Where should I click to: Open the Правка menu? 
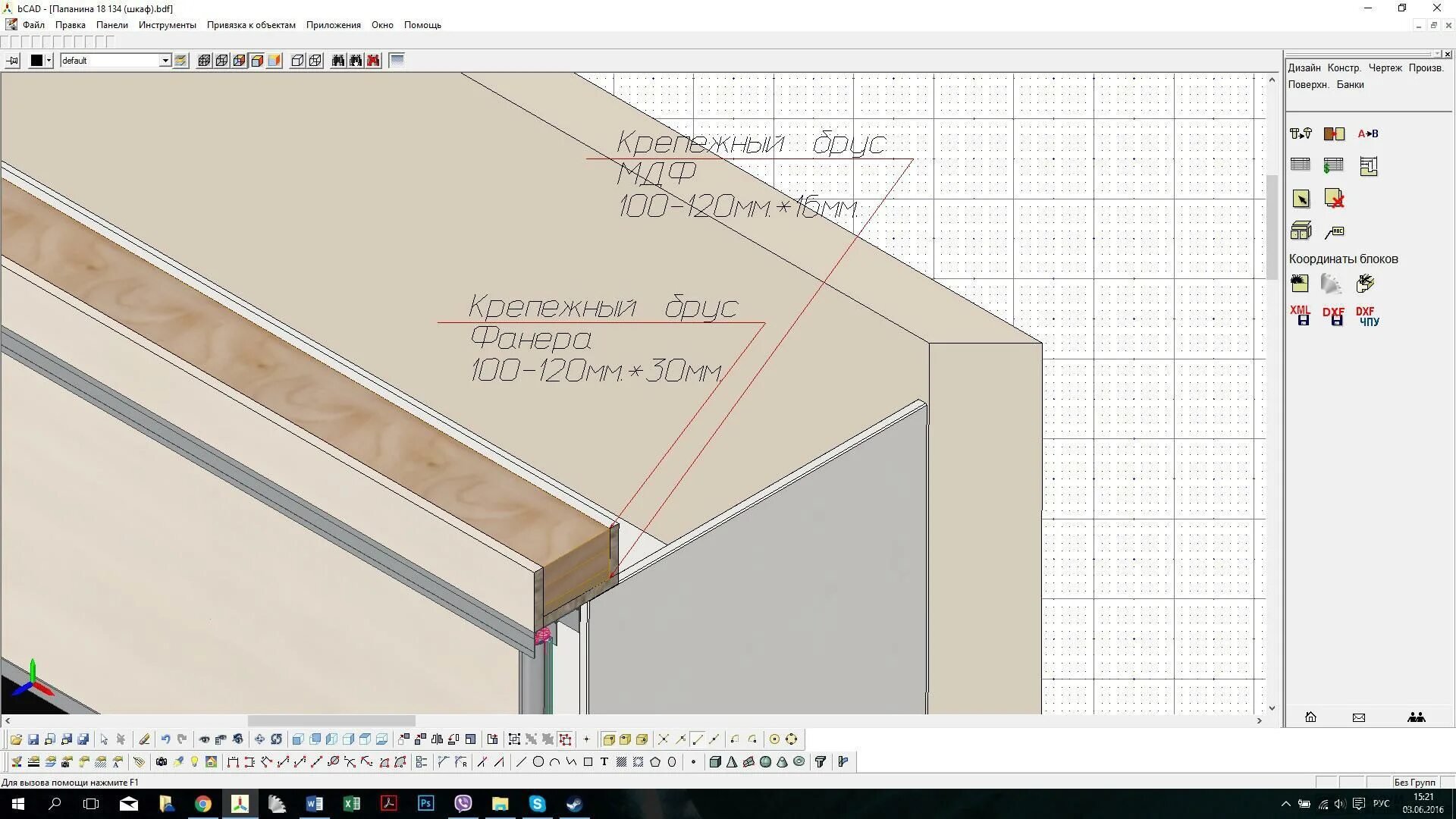pos(70,25)
